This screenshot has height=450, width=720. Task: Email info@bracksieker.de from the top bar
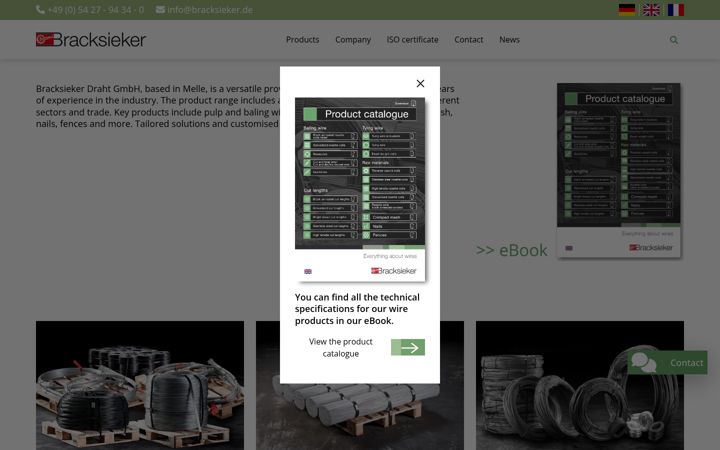coord(210,10)
